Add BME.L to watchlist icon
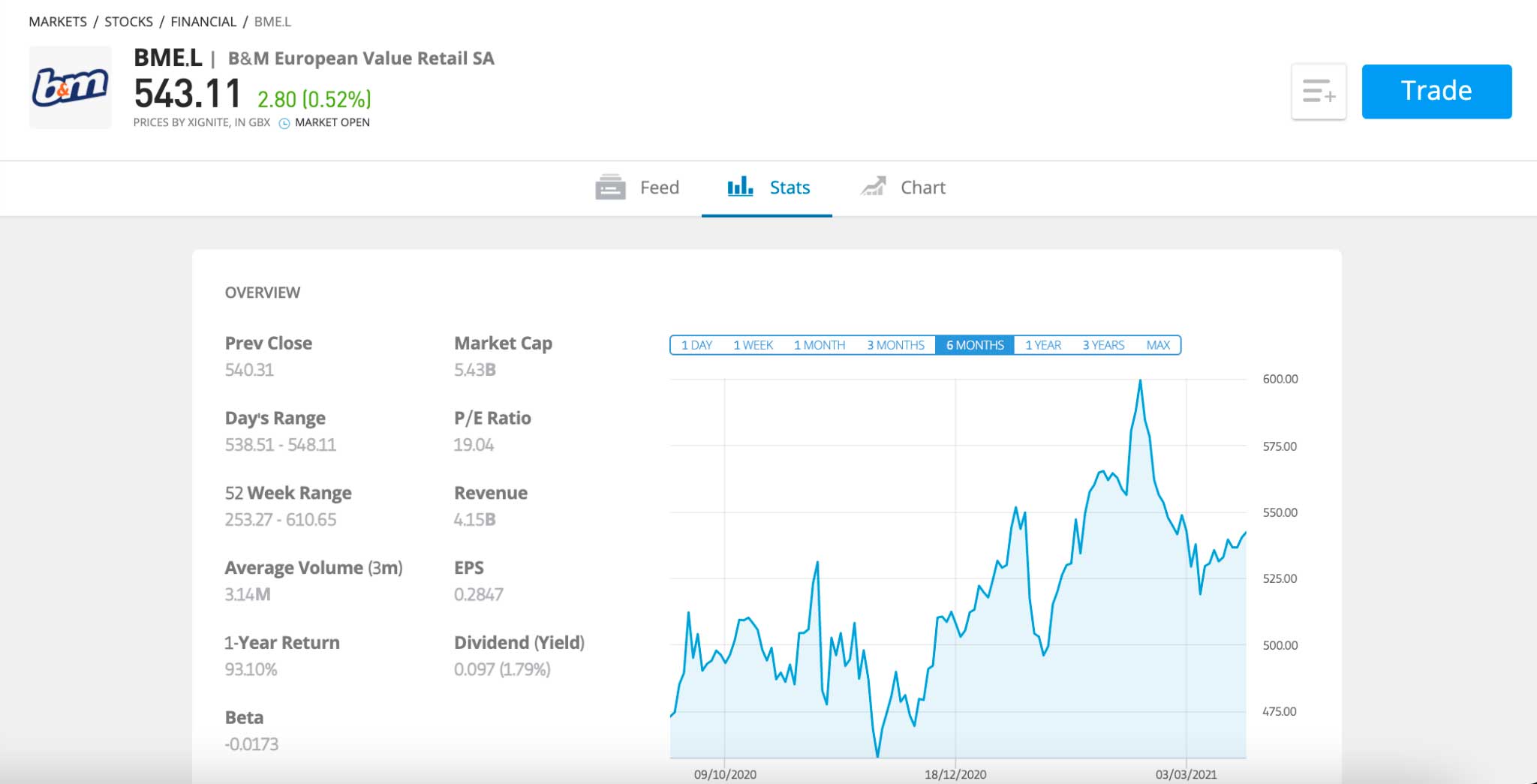Screen dimensions: 1537x784 pos(1319,92)
